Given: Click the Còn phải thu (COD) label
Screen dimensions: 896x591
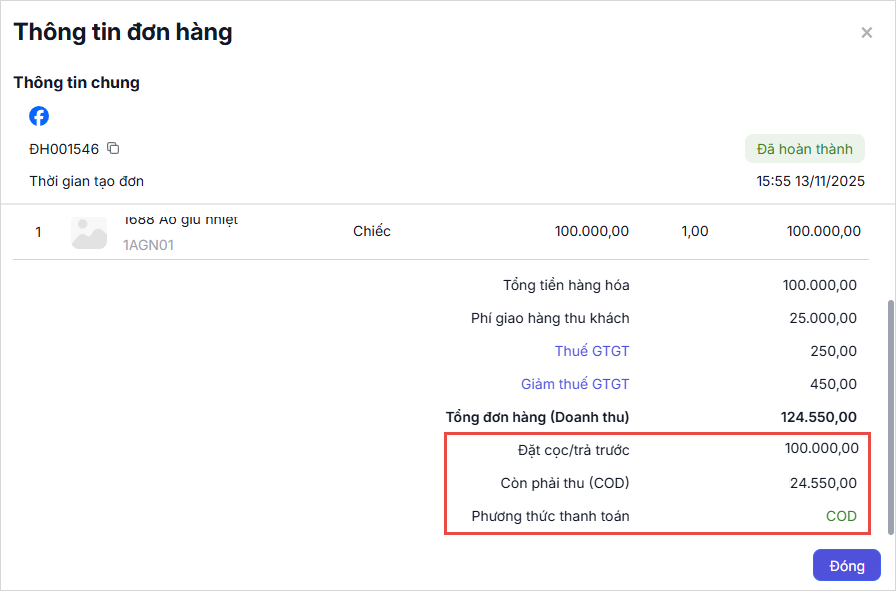Looking at the screenshot, I should 565,483.
